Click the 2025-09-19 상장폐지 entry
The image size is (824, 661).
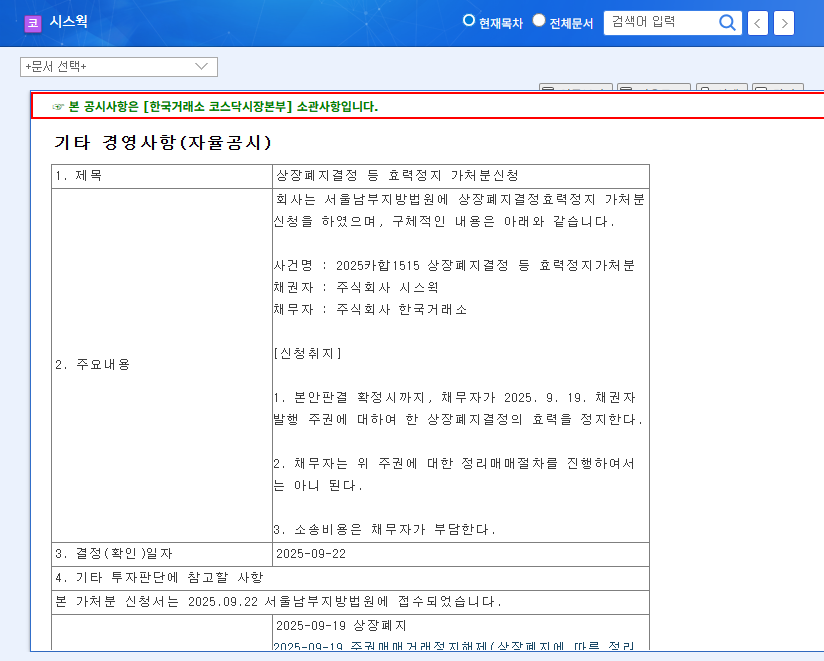click(341, 625)
